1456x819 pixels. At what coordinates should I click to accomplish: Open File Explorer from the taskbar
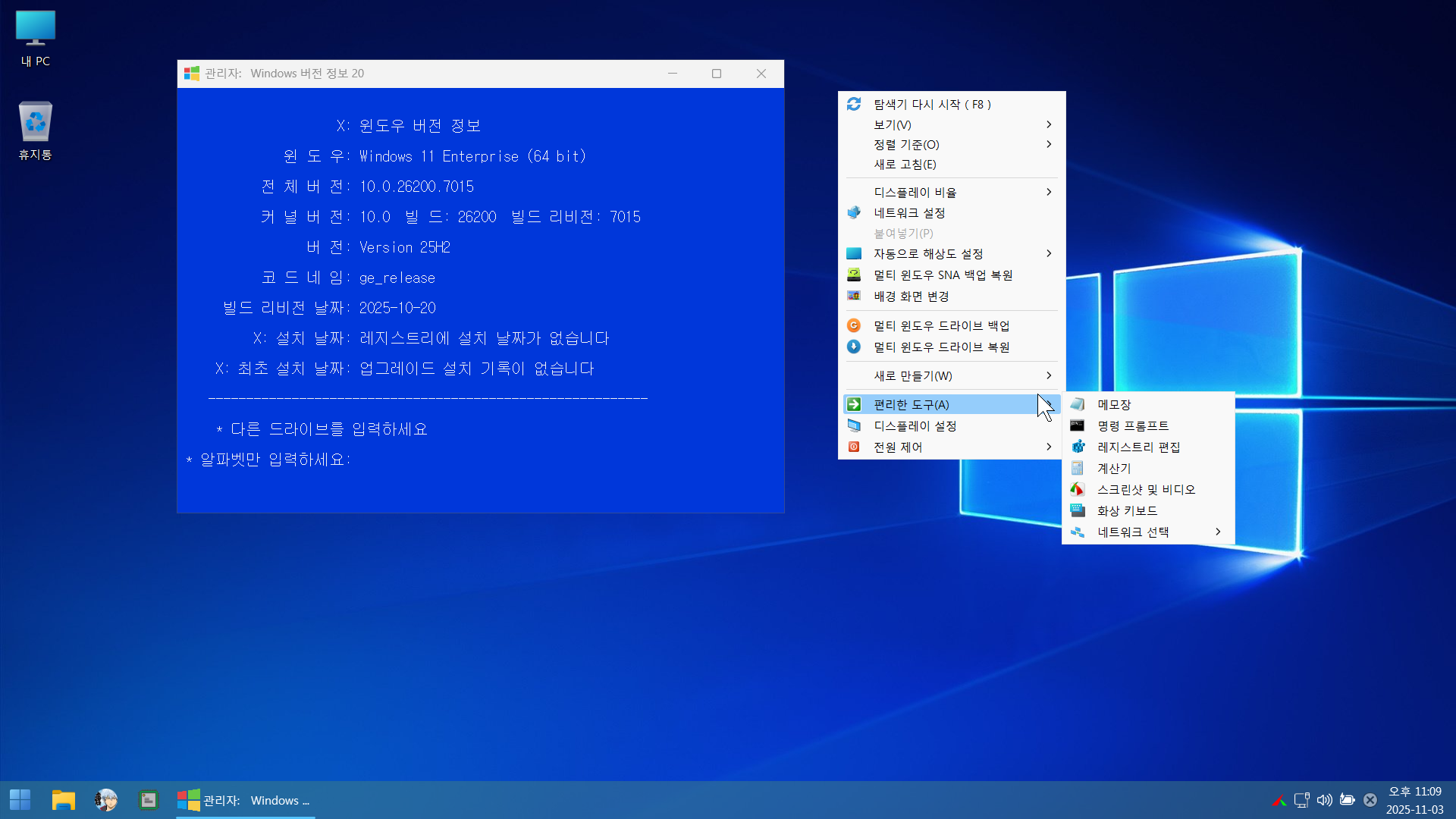(x=63, y=800)
